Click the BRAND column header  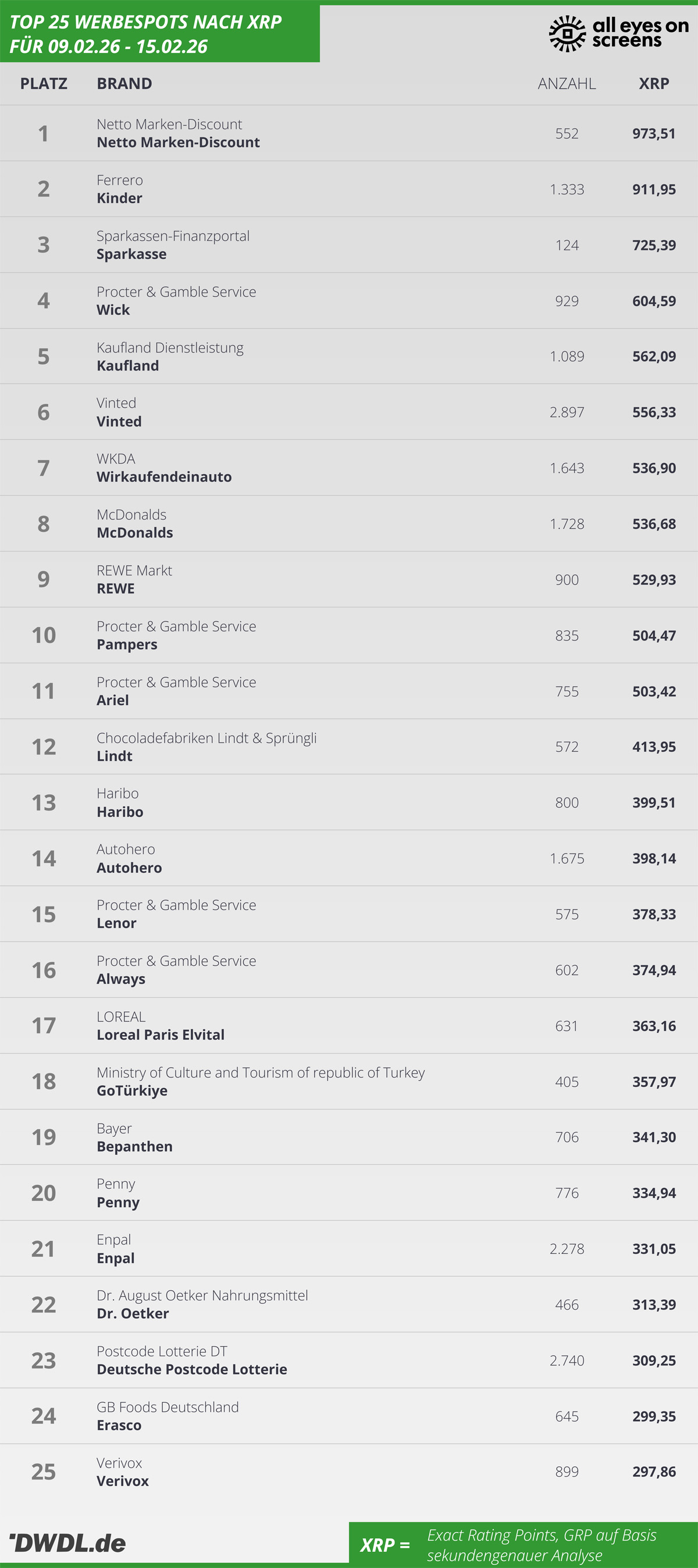(x=124, y=83)
